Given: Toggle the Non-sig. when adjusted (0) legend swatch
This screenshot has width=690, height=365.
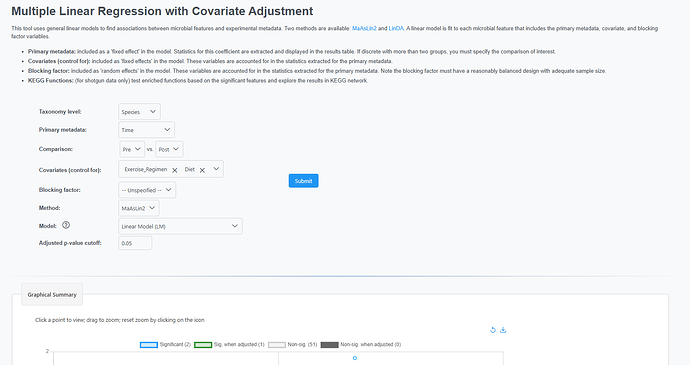Looking at the screenshot, I should (x=330, y=345).
